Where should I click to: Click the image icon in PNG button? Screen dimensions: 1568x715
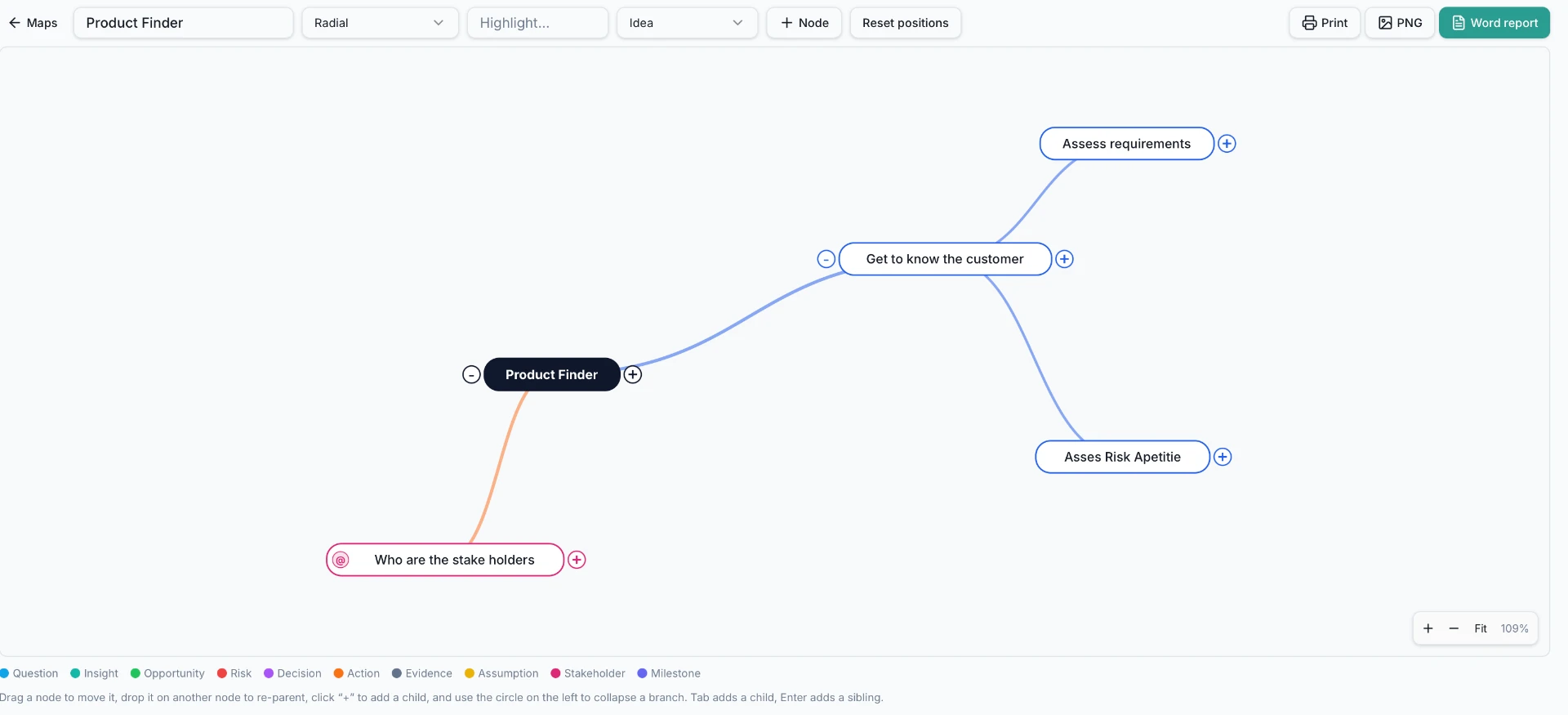click(x=1385, y=23)
